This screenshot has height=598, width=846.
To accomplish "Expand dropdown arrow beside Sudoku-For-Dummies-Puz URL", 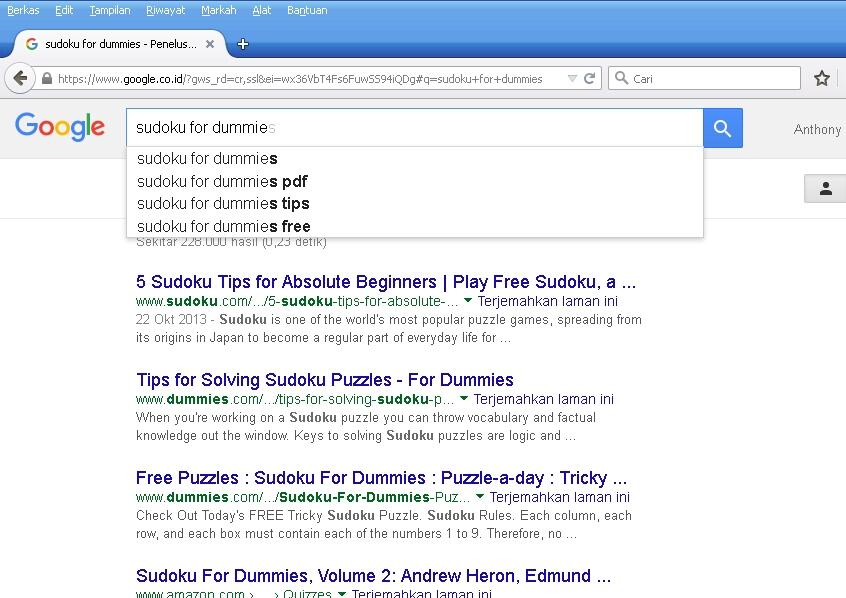I will point(480,497).
